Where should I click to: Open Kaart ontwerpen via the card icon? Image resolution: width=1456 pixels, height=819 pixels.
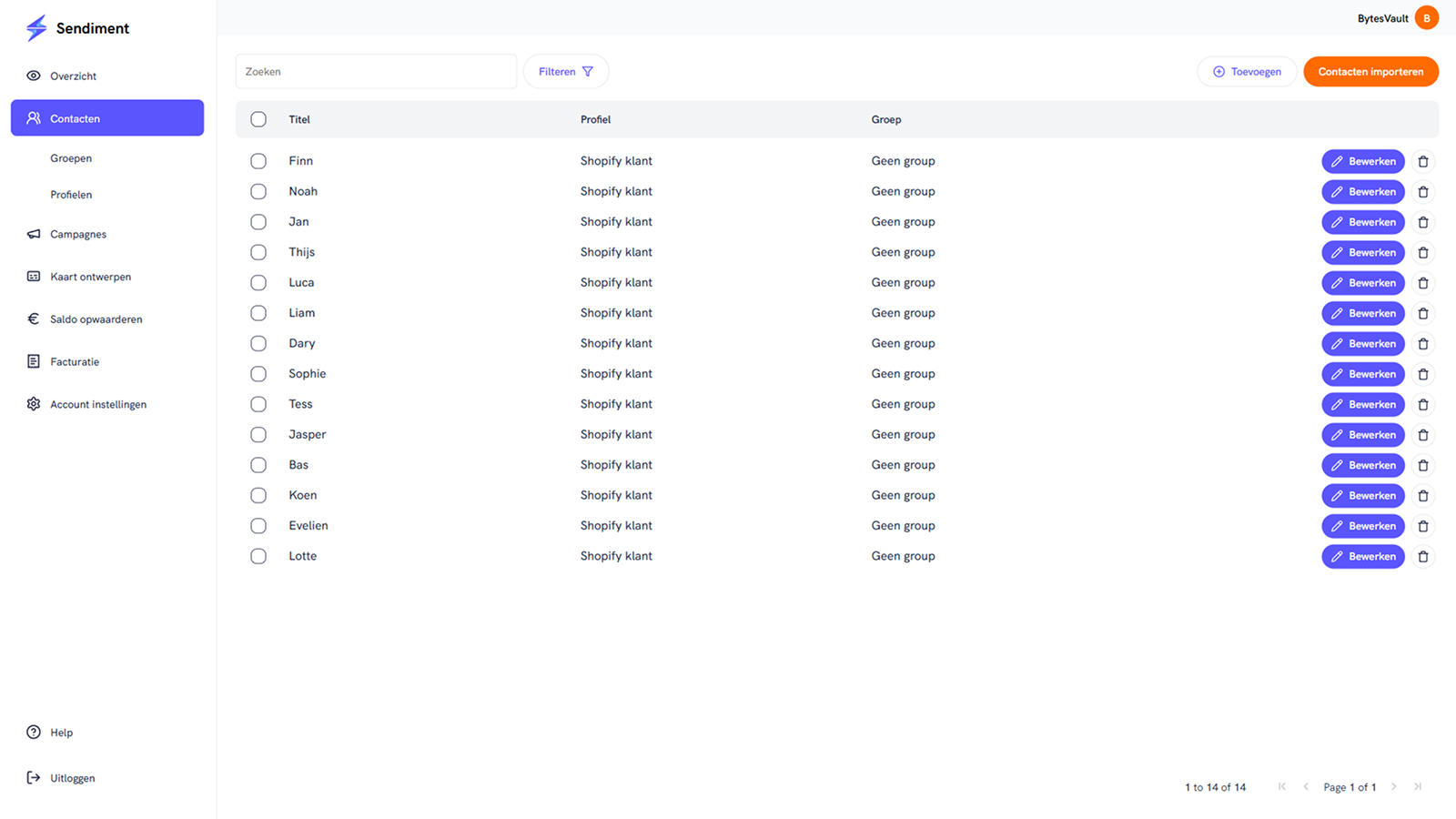pyautogui.click(x=34, y=276)
